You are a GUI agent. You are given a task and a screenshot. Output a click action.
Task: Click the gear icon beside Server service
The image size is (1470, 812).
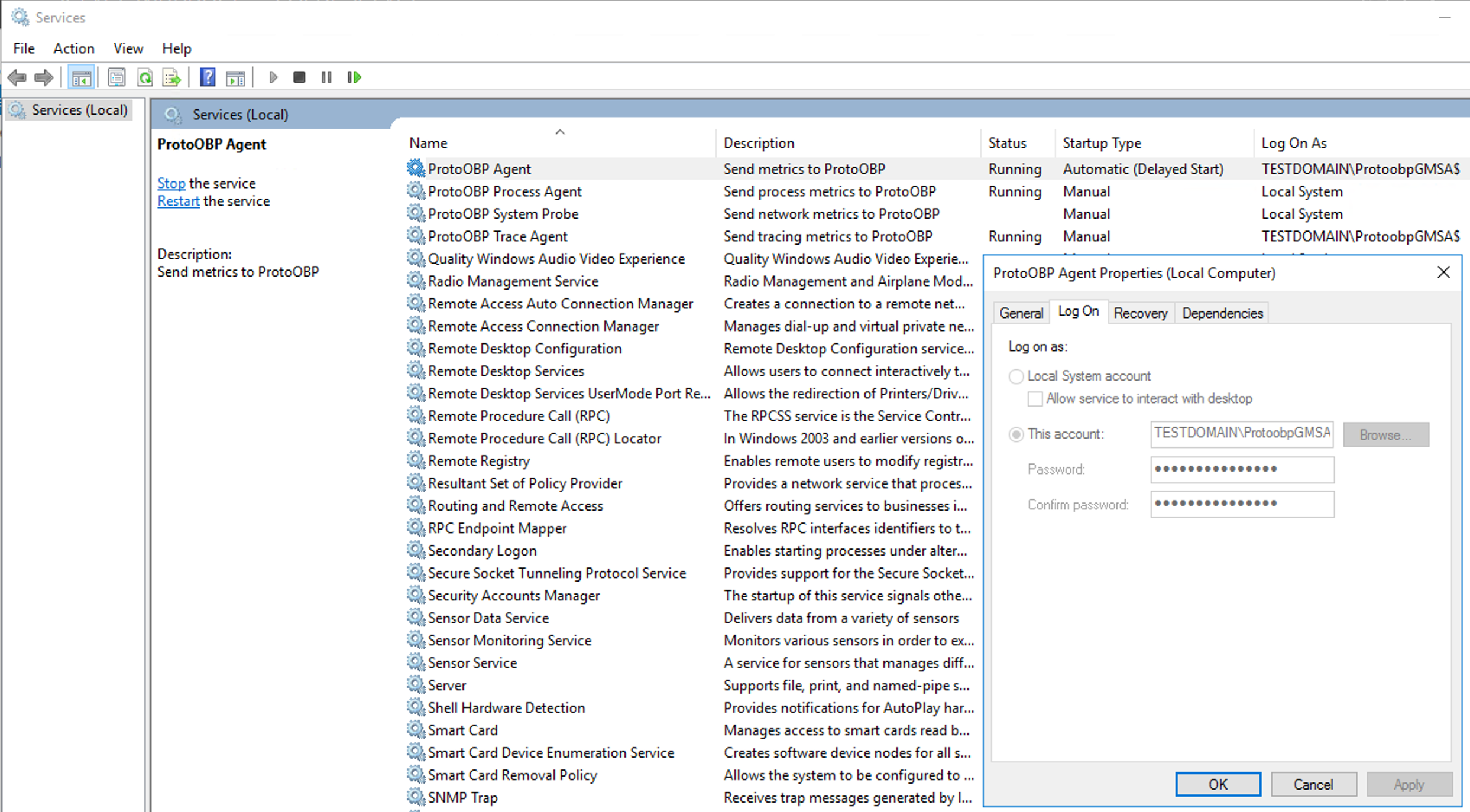tap(416, 685)
